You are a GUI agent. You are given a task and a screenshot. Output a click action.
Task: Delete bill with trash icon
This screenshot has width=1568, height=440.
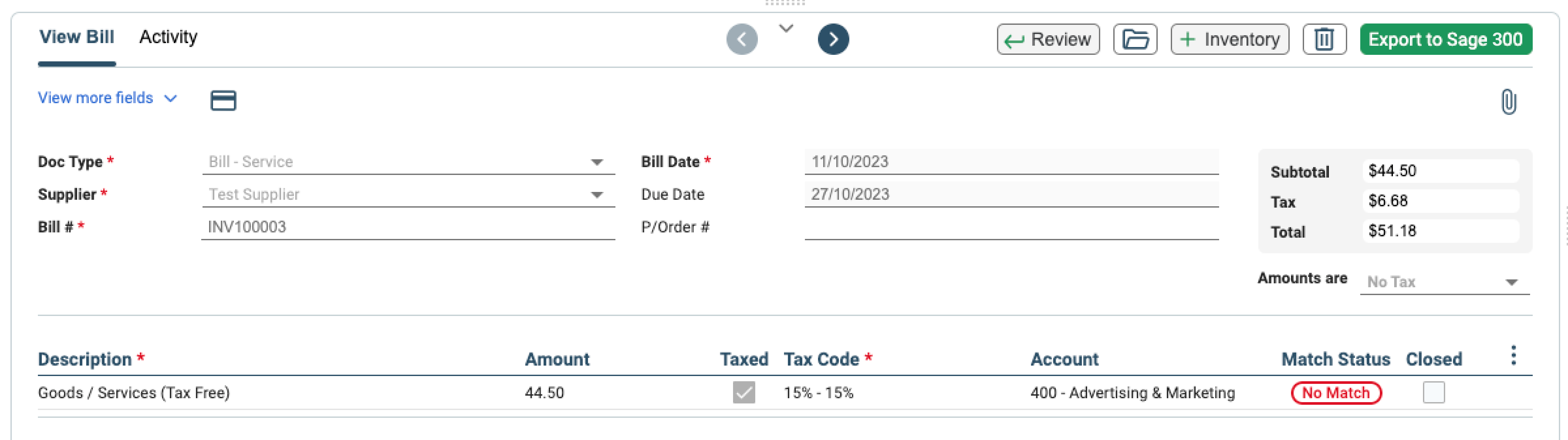click(x=1324, y=39)
